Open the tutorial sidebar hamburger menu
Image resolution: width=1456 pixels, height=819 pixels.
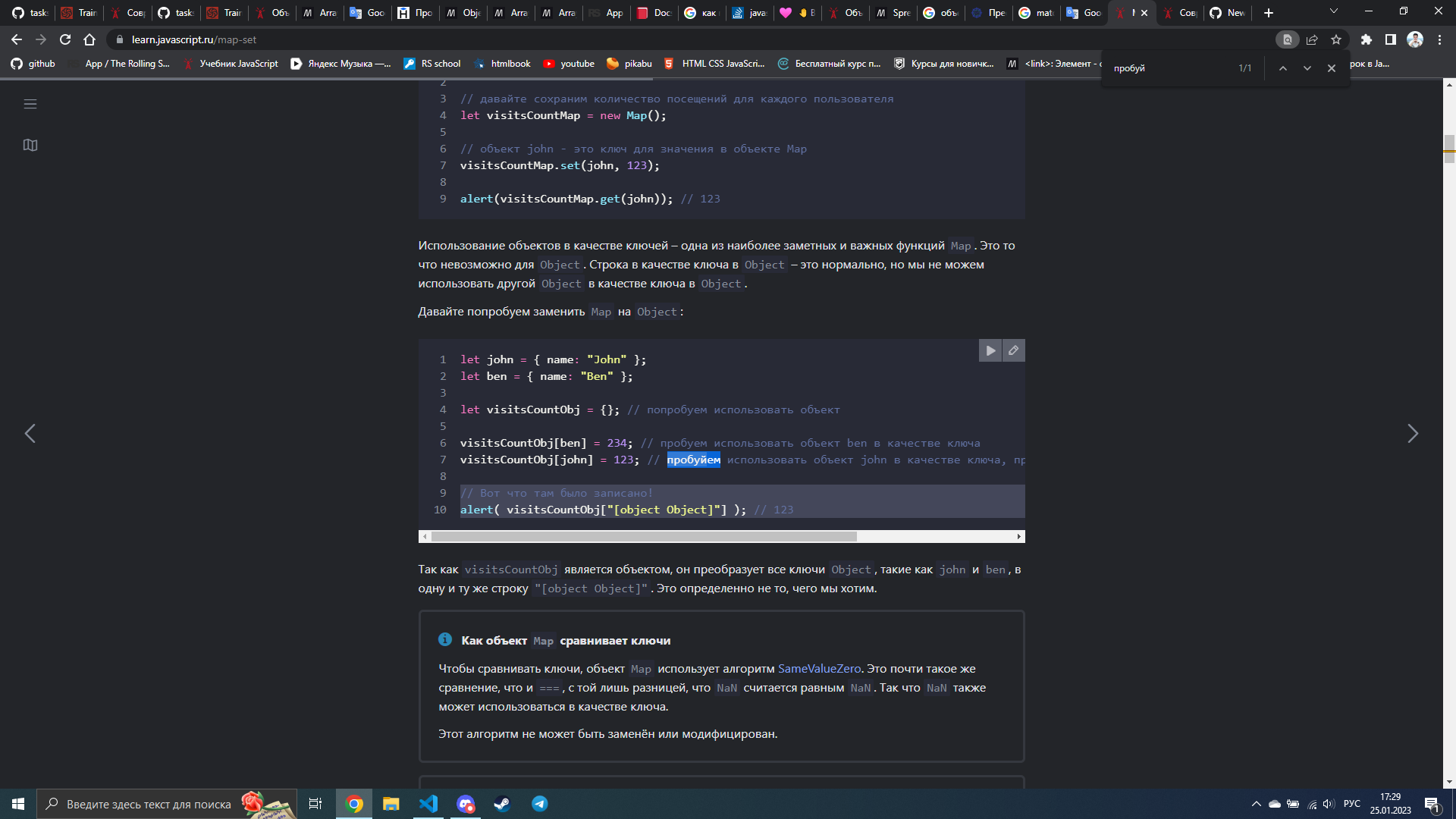(30, 104)
